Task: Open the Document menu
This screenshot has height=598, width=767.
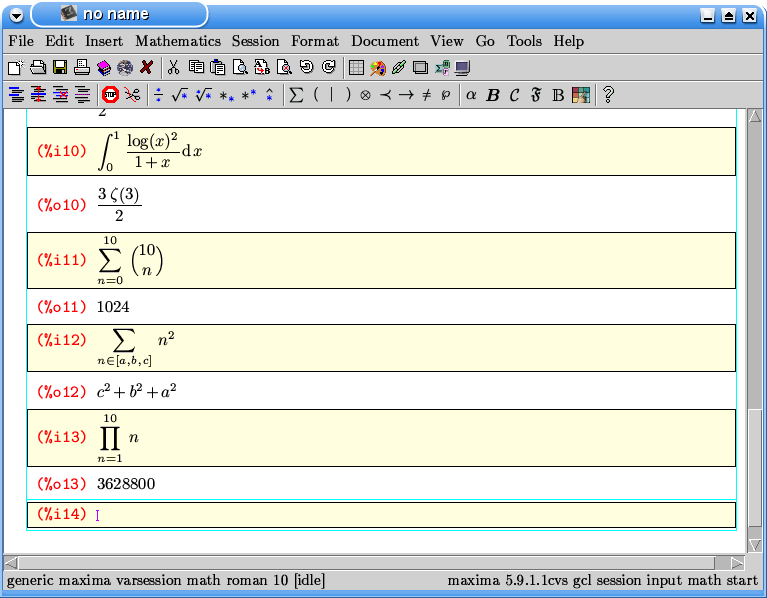Action: [385, 41]
